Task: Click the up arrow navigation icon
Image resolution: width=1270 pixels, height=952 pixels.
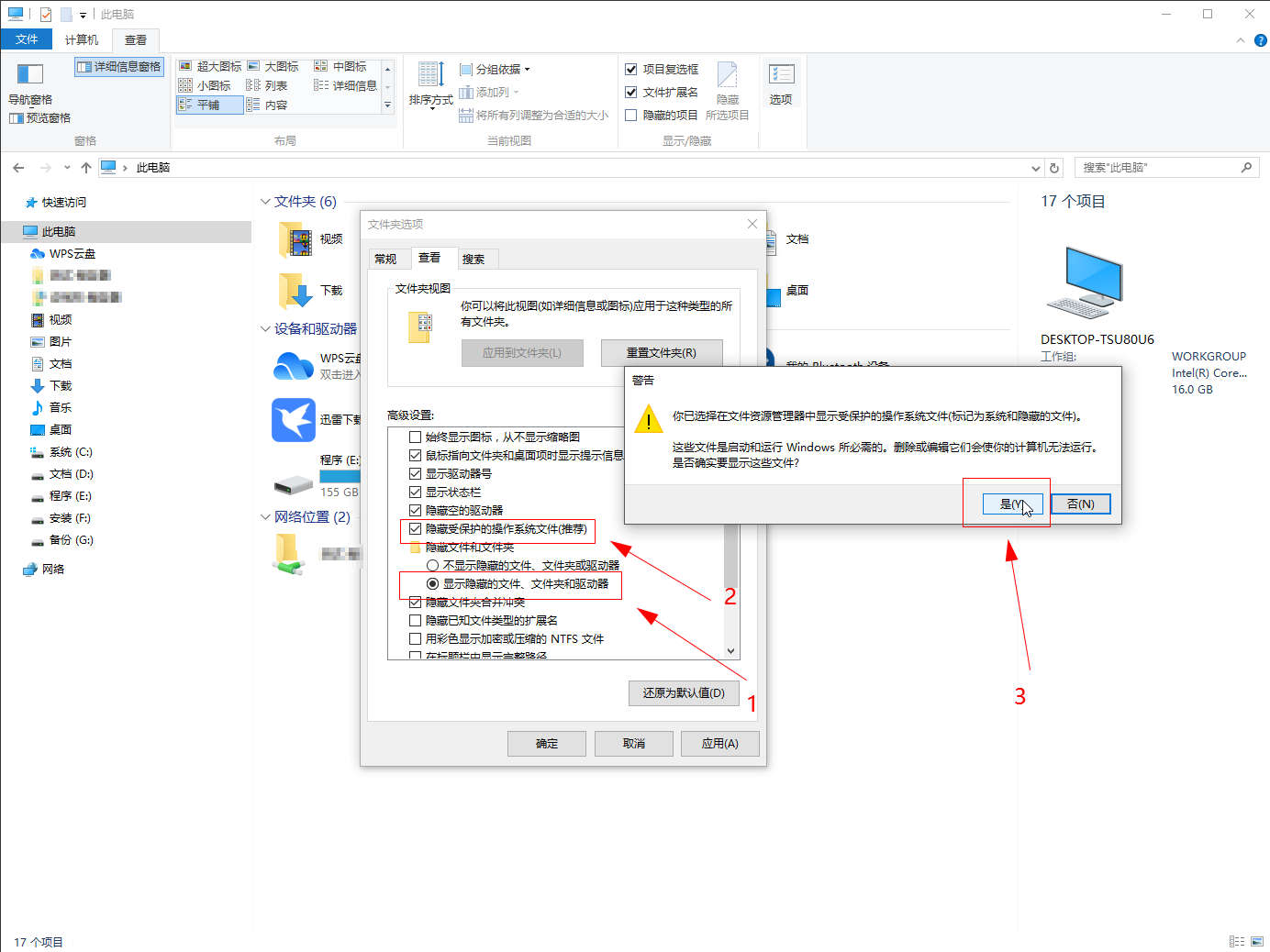Action: point(86,168)
